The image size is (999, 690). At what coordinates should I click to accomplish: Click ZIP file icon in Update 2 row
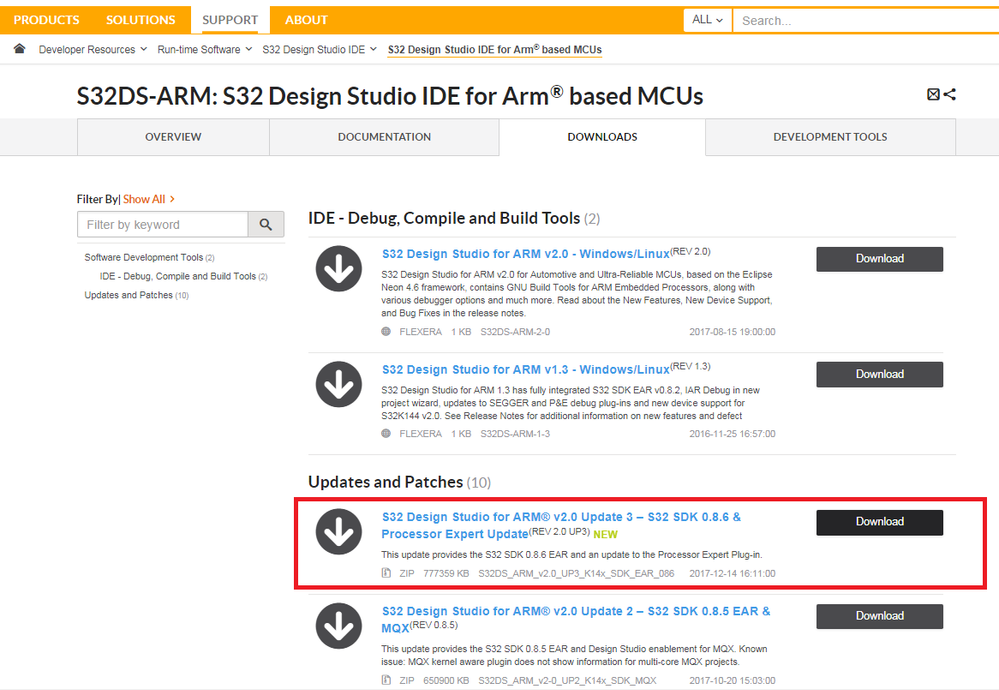point(386,680)
